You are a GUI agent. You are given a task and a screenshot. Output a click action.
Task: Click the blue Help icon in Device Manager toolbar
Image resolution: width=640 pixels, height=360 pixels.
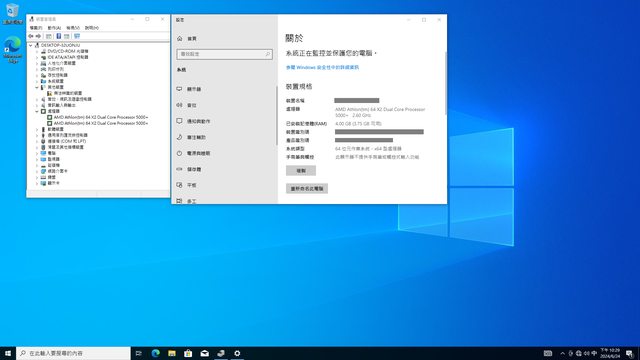point(58,36)
